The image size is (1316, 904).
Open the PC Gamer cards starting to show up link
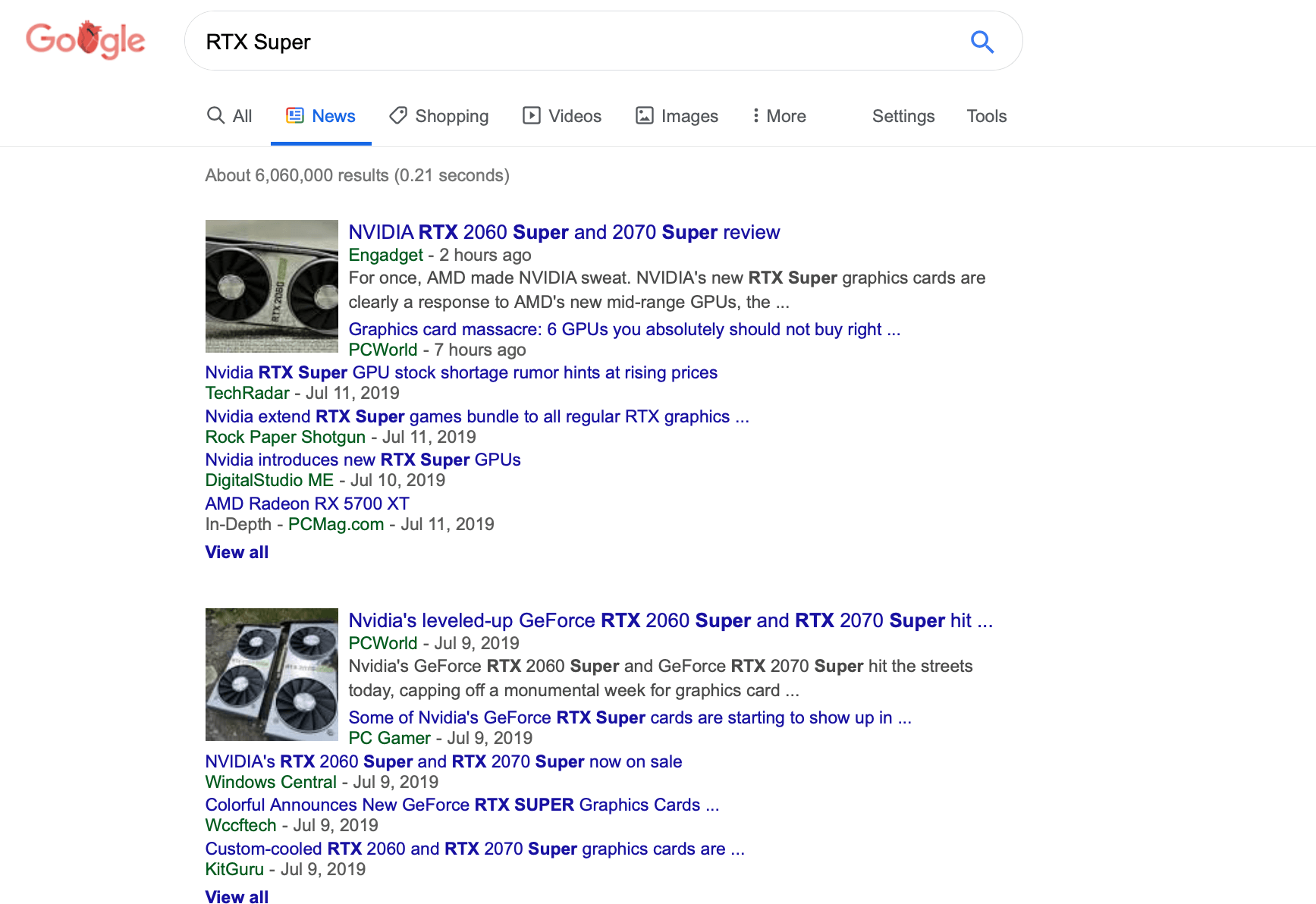[x=630, y=717]
